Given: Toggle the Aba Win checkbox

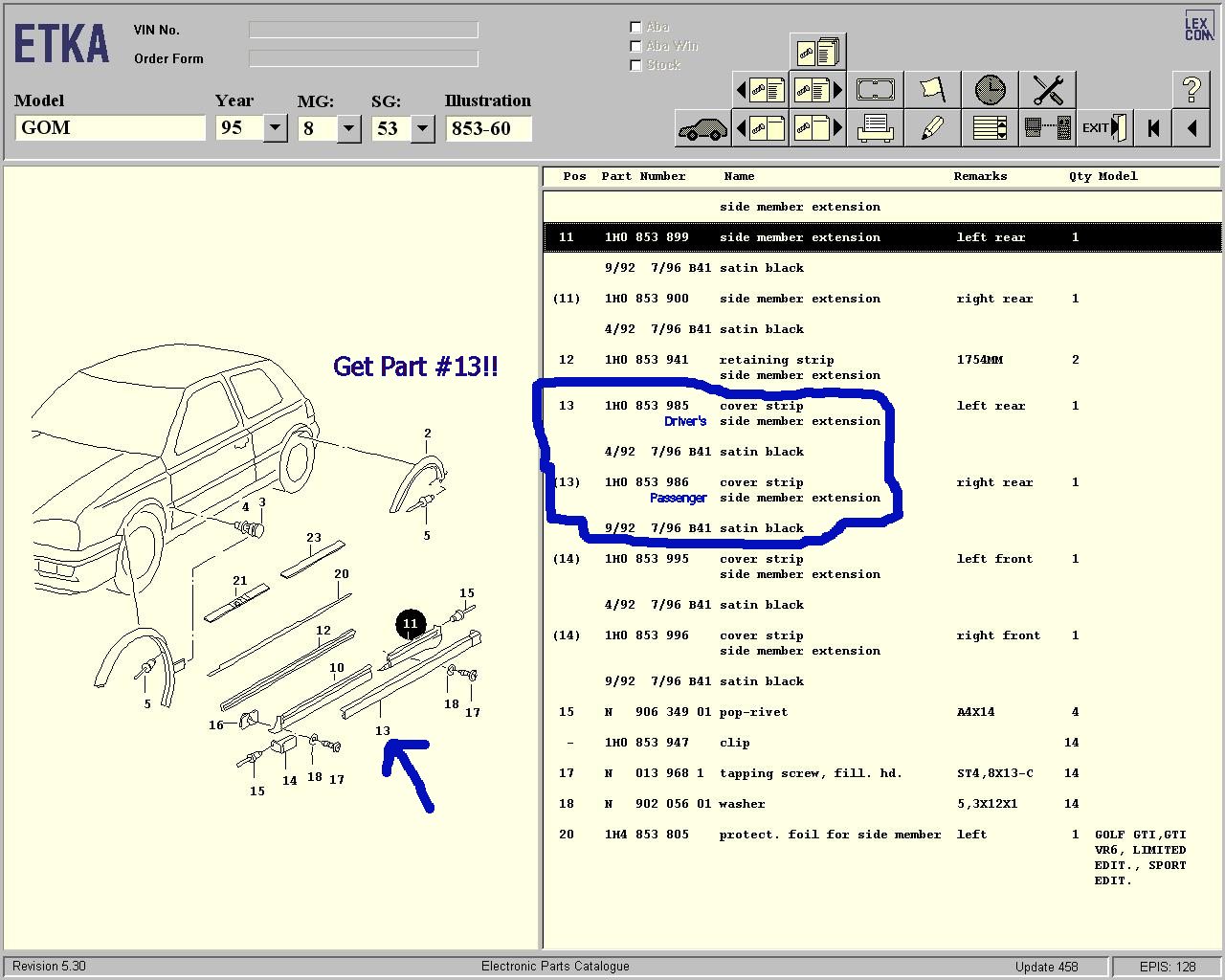Looking at the screenshot, I should click(x=635, y=46).
